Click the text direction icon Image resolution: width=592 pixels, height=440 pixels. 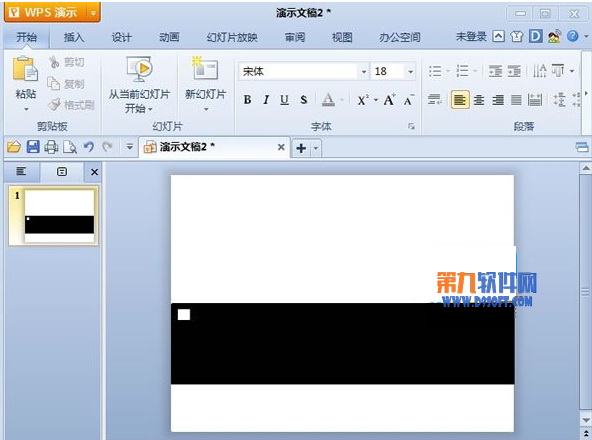point(540,71)
